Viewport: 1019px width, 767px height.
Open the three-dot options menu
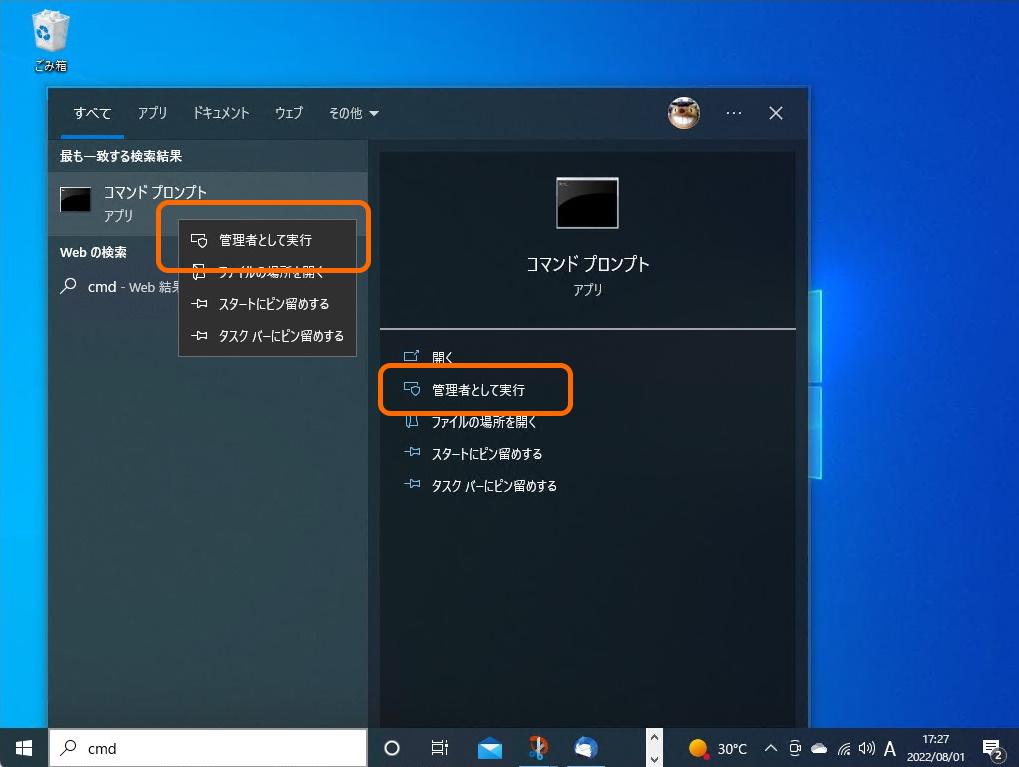tap(734, 113)
